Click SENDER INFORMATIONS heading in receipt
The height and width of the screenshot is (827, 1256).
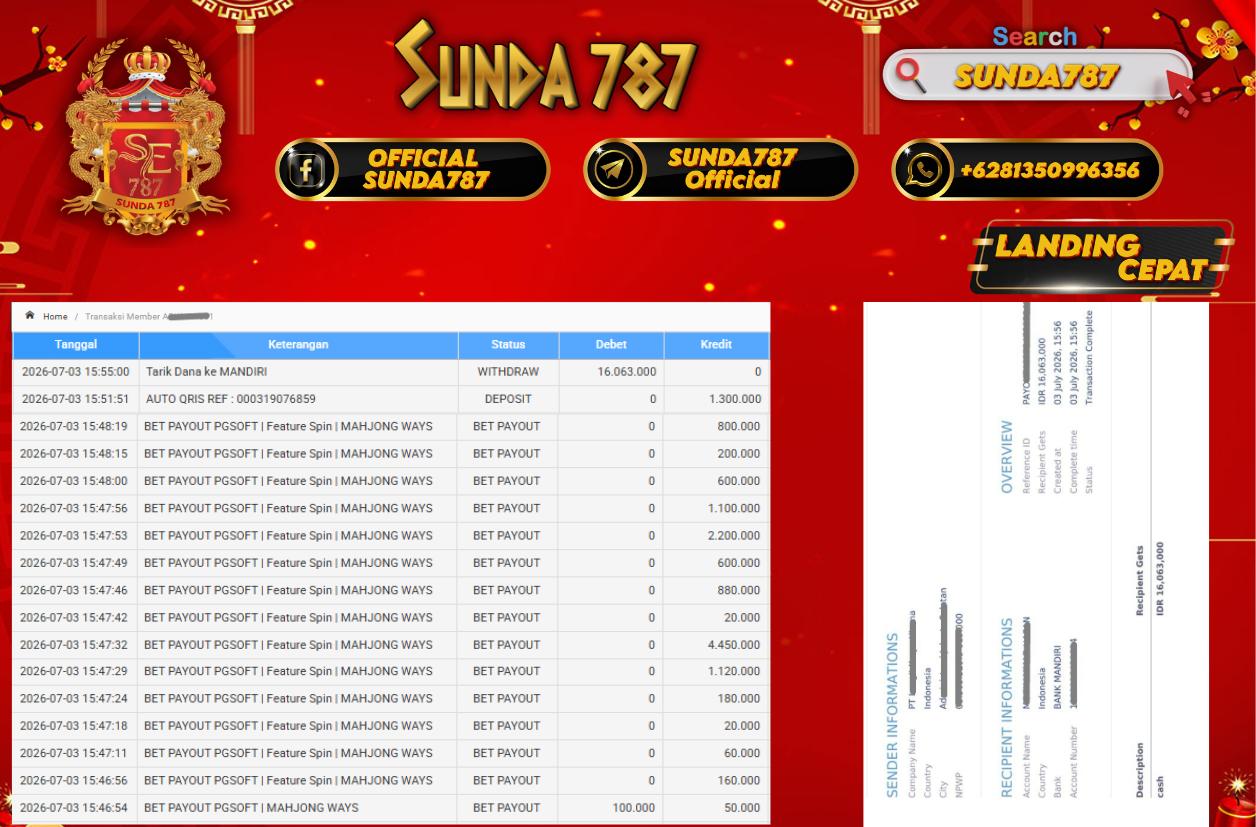(x=893, y=714)
